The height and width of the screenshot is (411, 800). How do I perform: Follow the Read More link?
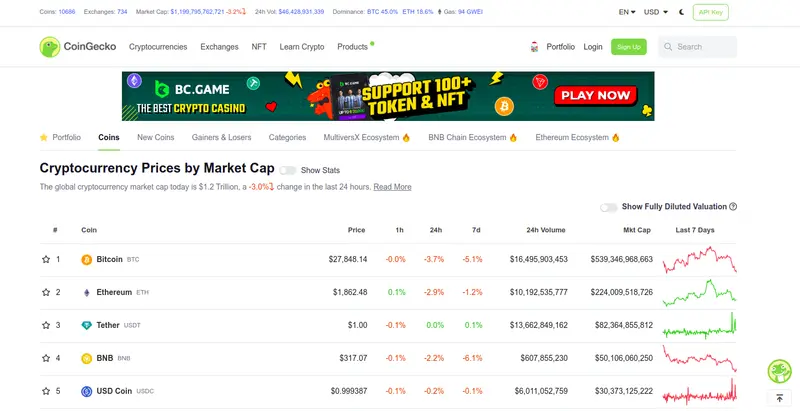(x=392, y=187)
